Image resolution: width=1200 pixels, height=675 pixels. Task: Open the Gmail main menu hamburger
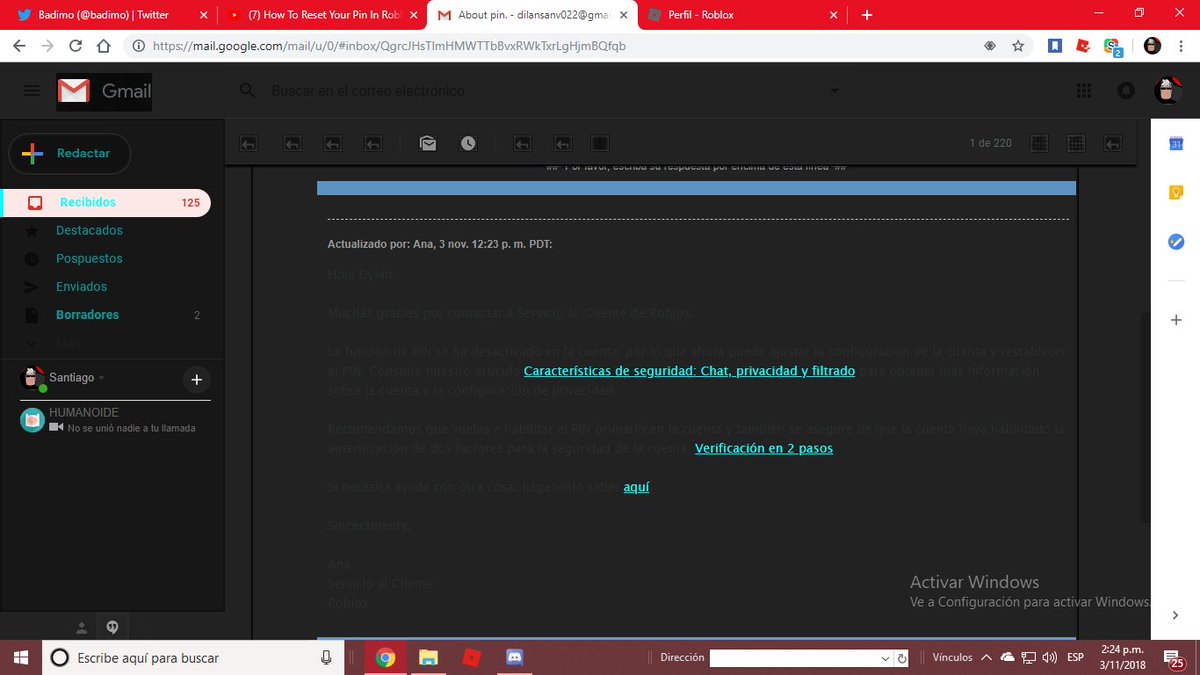tap(31, 91)
